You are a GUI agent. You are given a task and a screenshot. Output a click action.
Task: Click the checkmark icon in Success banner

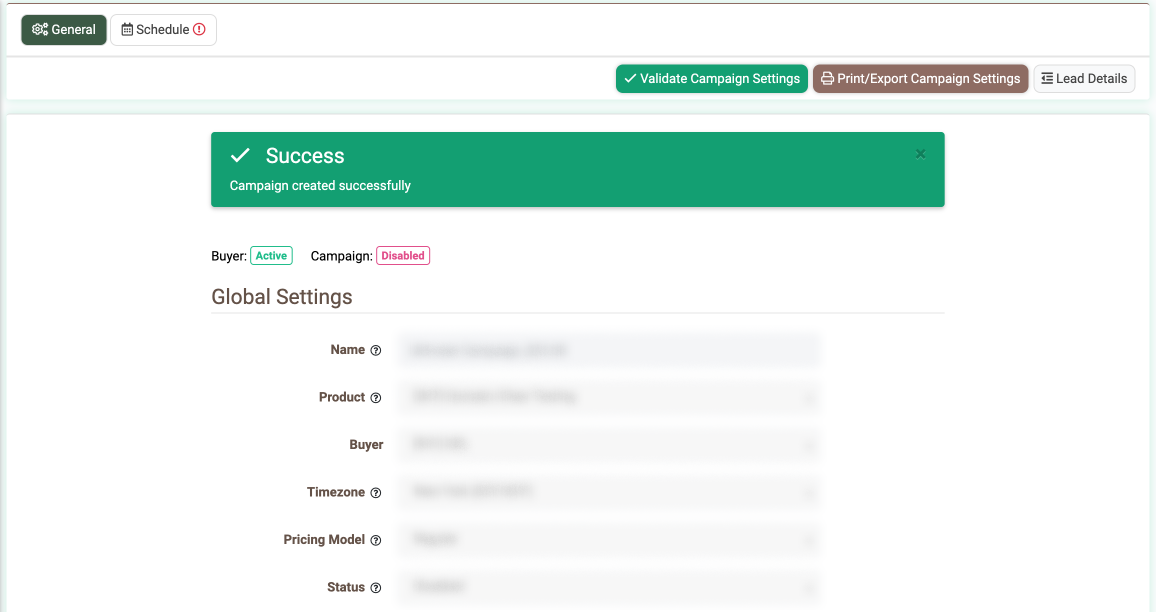click(240, 156)
